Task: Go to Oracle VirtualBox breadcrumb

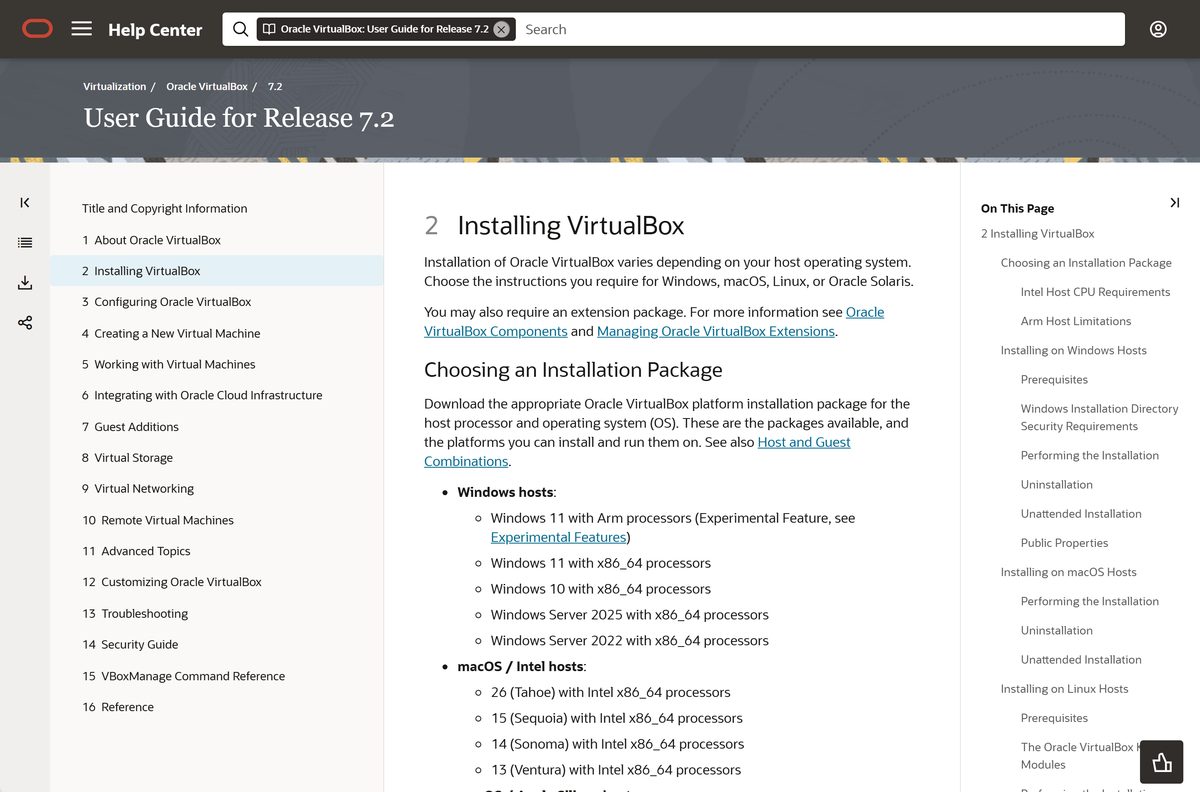Action: tap(207, 87)
